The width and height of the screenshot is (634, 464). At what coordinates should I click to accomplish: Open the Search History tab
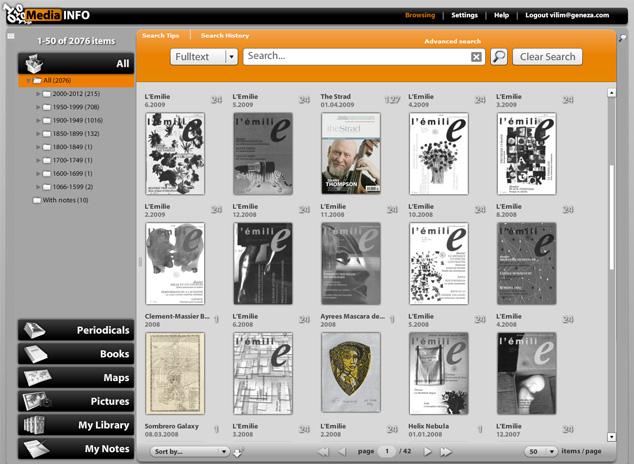coord(225,36)
